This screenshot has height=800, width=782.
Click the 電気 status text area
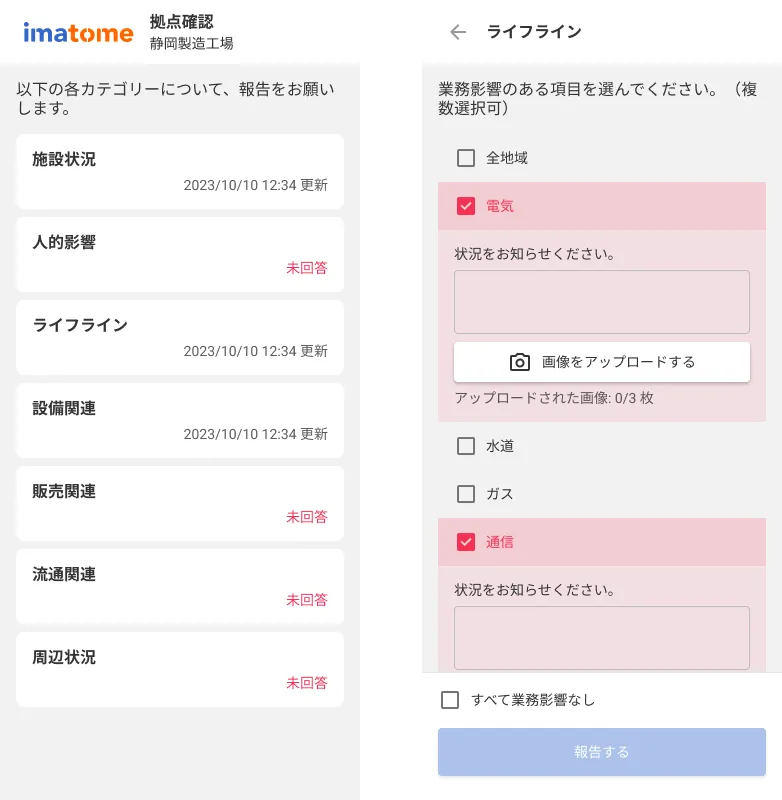pos(601,301)
